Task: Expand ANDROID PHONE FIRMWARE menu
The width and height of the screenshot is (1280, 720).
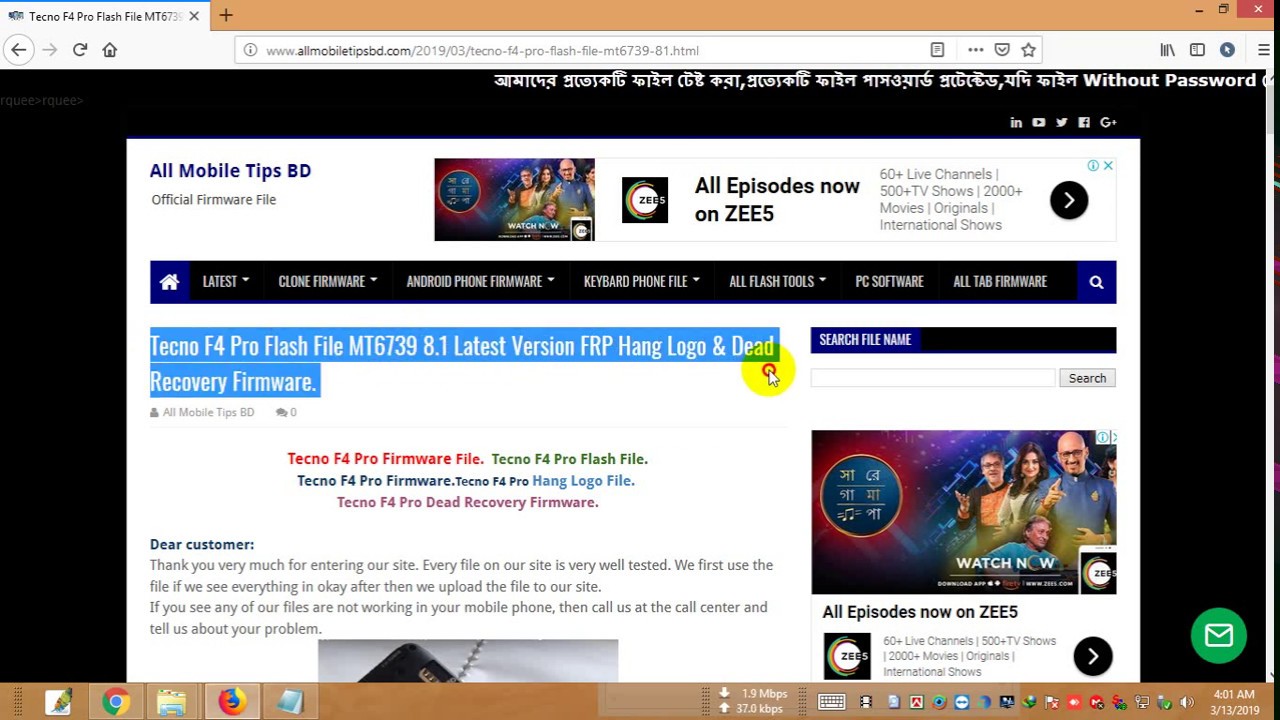Action: tap(480, 282)
